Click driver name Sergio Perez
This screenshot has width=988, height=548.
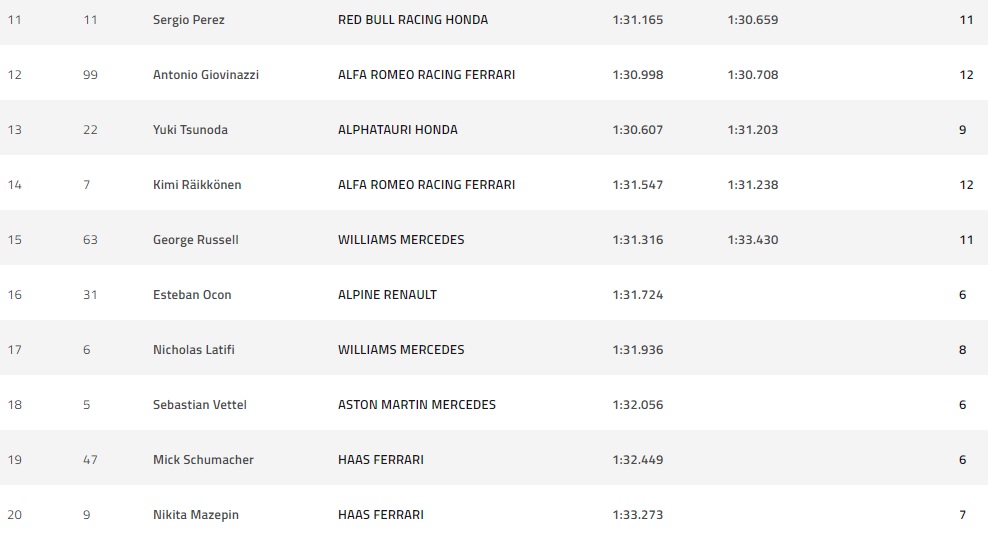tap(188, 20)
